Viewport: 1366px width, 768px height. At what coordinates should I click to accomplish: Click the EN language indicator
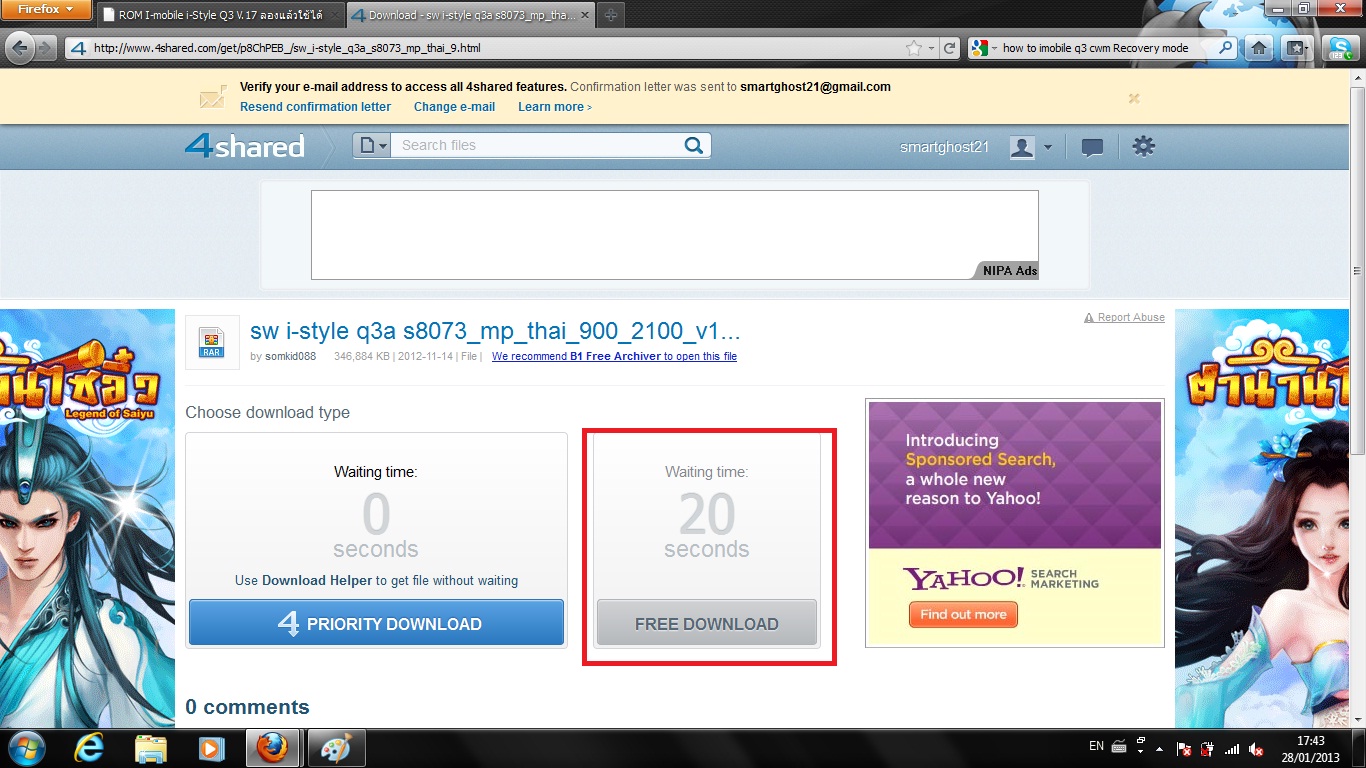[1096, 746]
